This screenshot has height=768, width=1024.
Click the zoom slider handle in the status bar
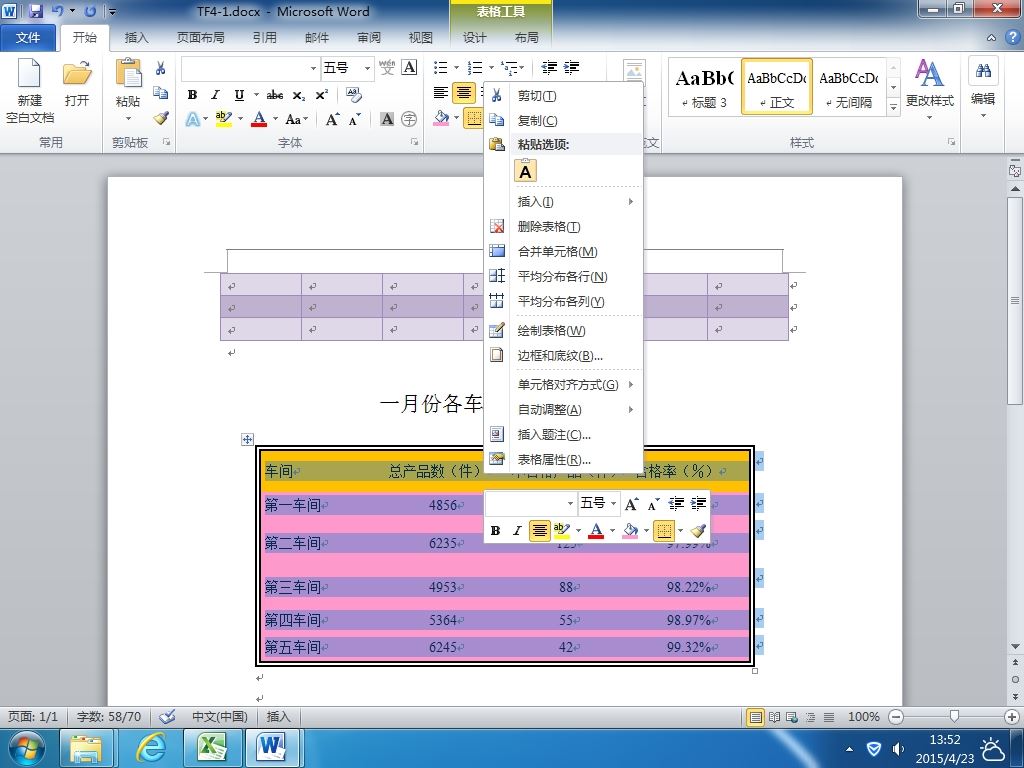(x=954, y=716)
